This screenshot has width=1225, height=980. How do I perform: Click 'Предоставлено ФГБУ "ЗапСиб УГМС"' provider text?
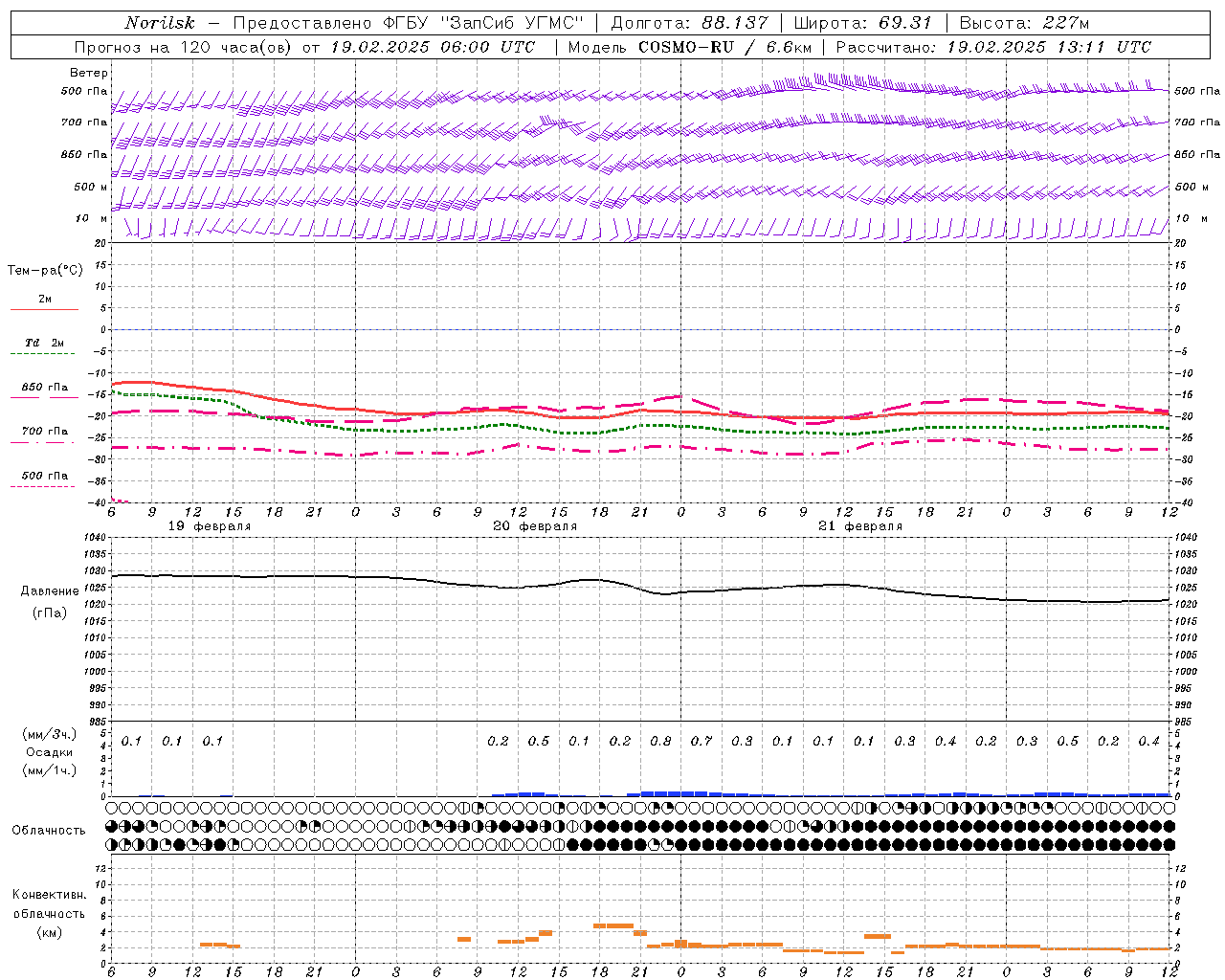click(409, 23)
